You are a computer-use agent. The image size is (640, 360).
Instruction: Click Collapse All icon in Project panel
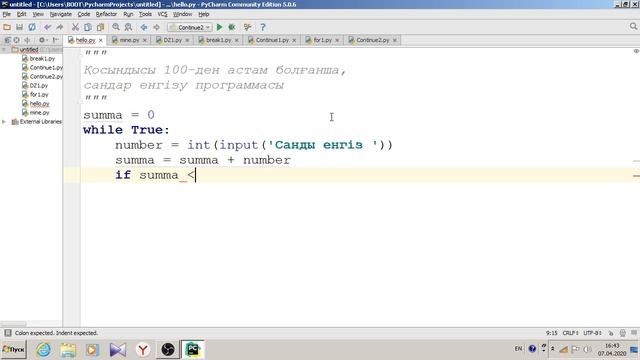tap(27, 40)
